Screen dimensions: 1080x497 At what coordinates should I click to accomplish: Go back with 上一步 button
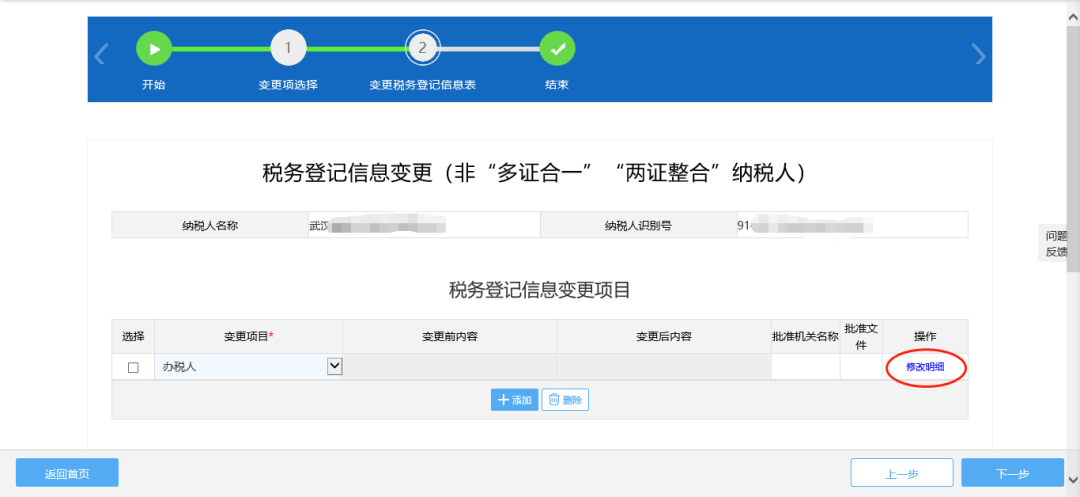pos(902,473)
